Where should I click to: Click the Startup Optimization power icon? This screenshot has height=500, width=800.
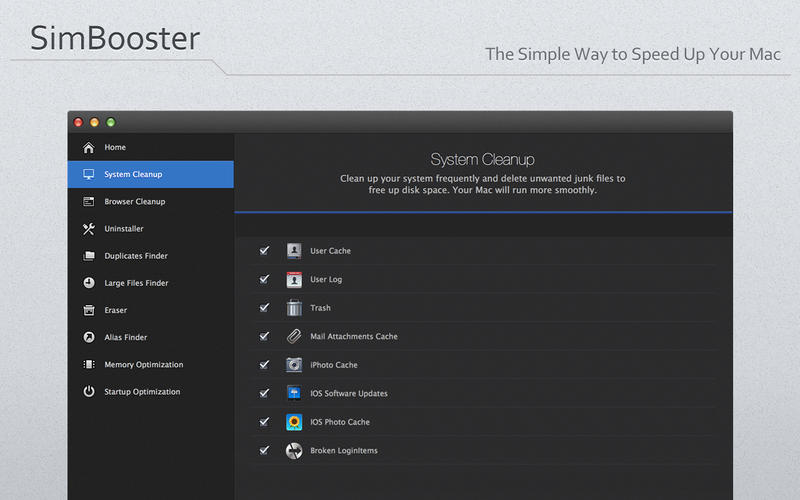coord(89,391)
